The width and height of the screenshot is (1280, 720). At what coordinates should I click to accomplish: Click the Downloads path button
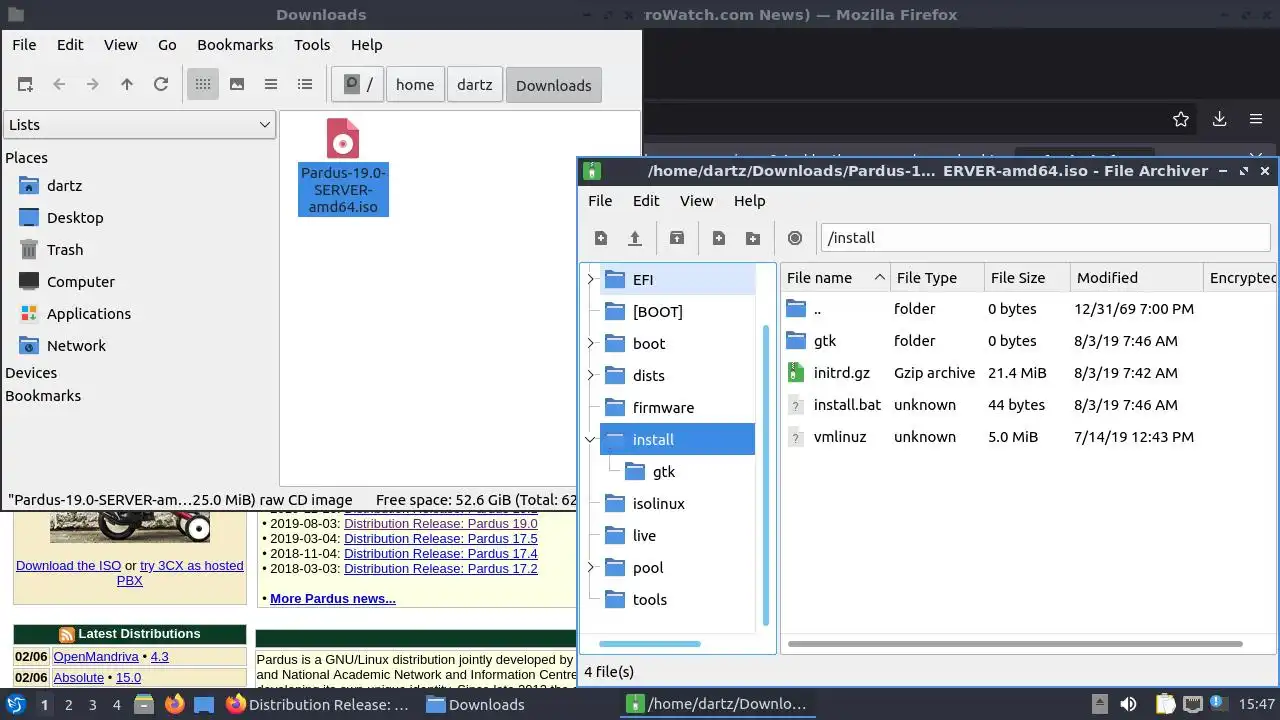(554, 85)
